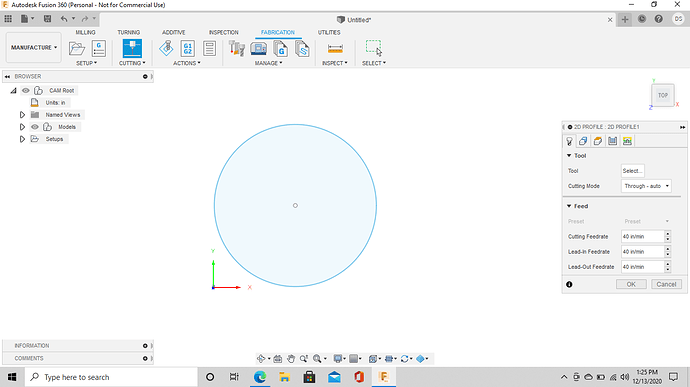The height and width of the screenshot is (387, 690).
Task: Switch to the Heights tab icon in 2D Profile
Action: pyautogui.click(x=598, y=141)
